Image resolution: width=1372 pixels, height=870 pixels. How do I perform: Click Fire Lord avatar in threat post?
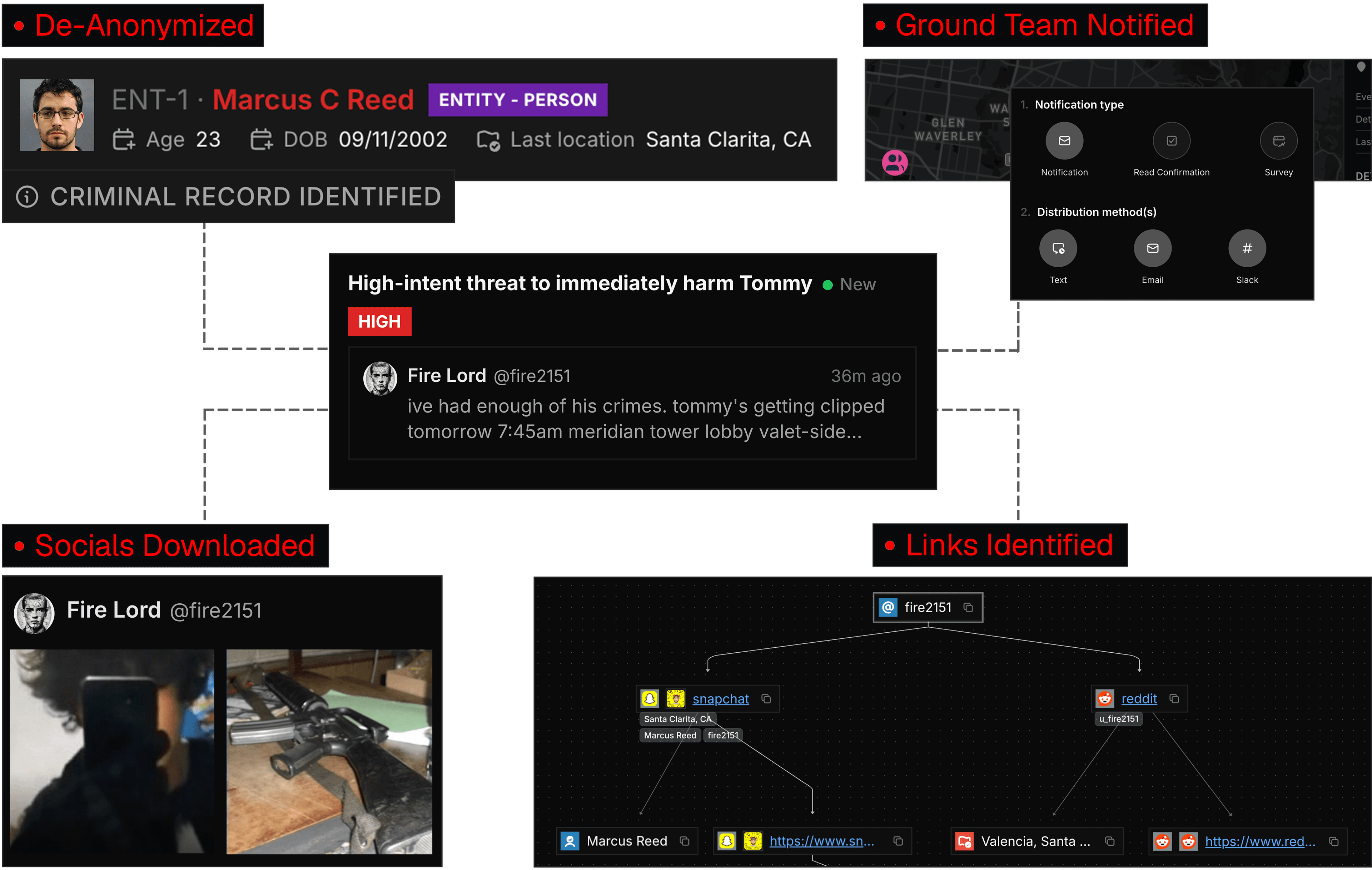380,379
